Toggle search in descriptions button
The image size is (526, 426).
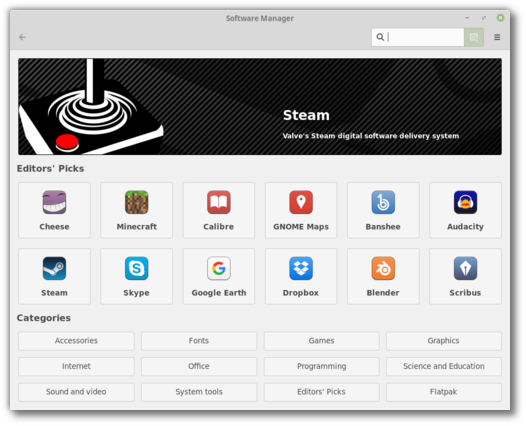pos(474,37)
